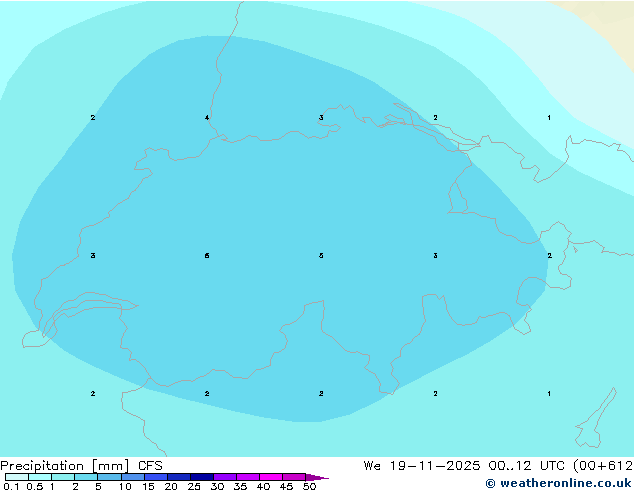Image resolution: width=634 pixels, height=490 pixels.
Task: Click the '0.5' legend scale label
Action: click(34, 486)
